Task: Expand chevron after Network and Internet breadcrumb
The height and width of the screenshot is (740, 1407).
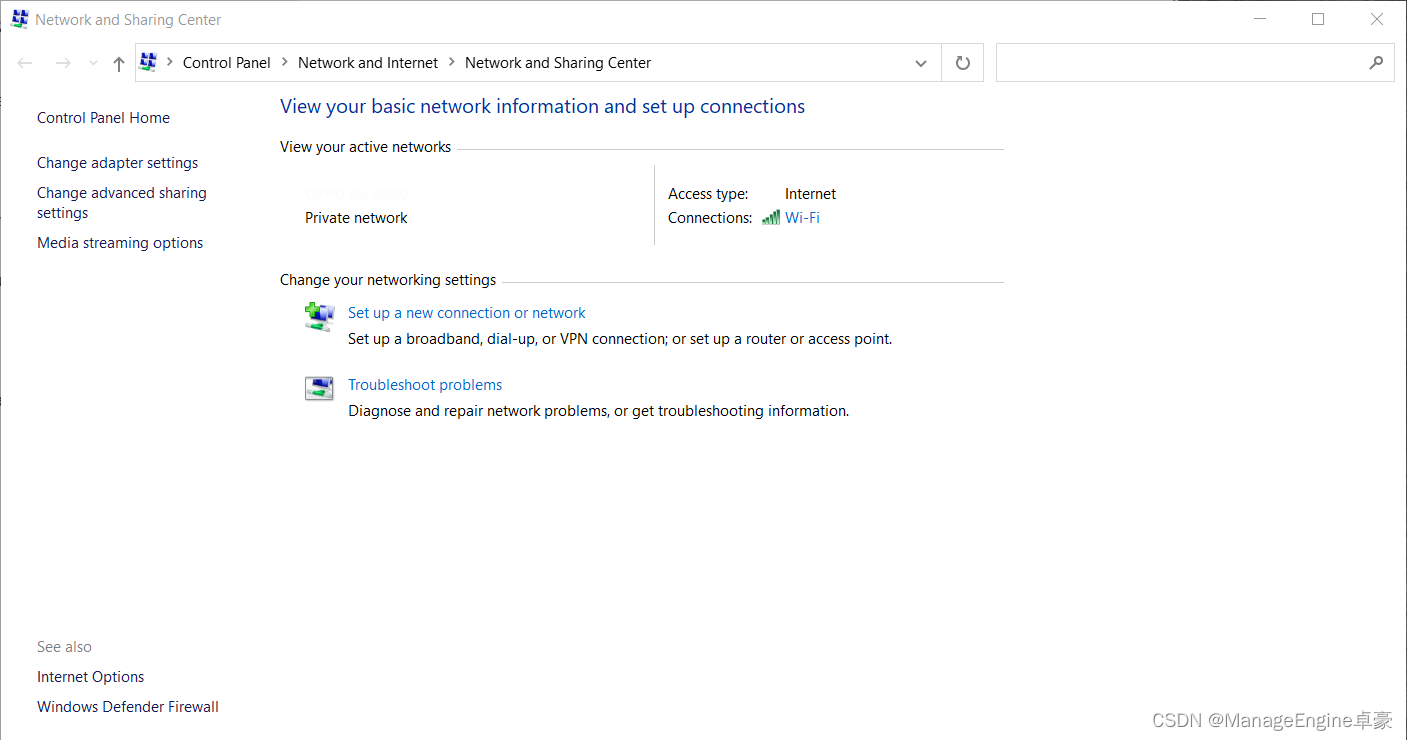Action: [x=452, y=62]
